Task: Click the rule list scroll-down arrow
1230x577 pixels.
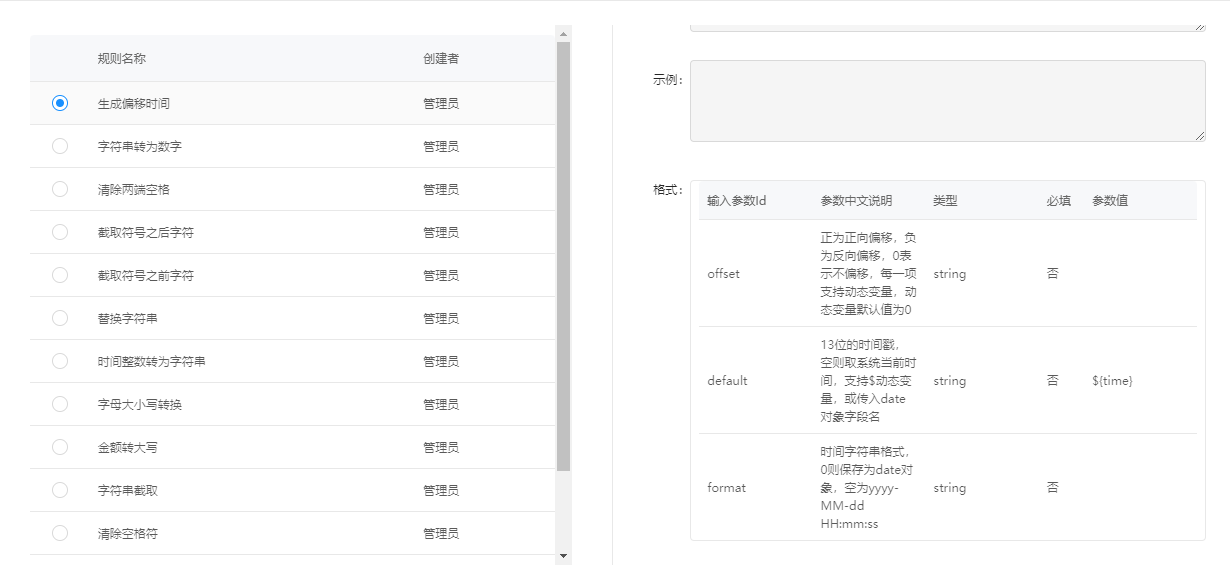Action: tap(563, 555)
